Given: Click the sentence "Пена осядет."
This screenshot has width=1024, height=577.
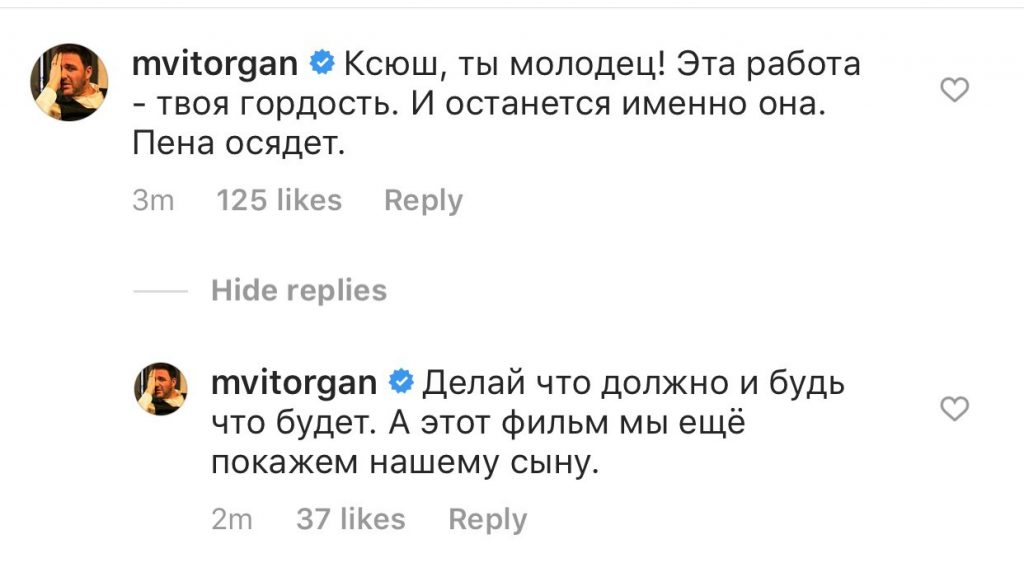Looking at the screenshot, I should (238, 144).
